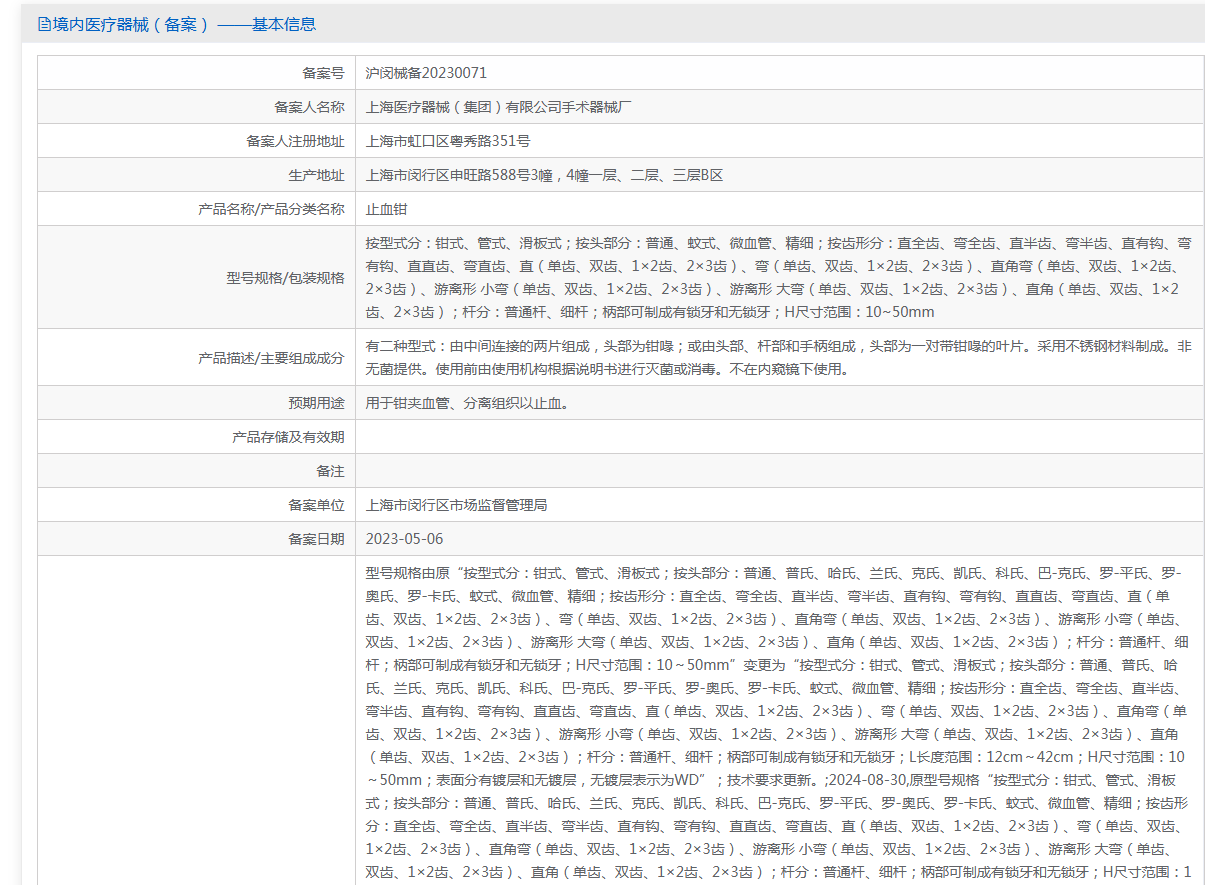The width and height of the screenshot is (1205, 885).
Task: Select the date 2023-05-06
Action: [405, 539]
